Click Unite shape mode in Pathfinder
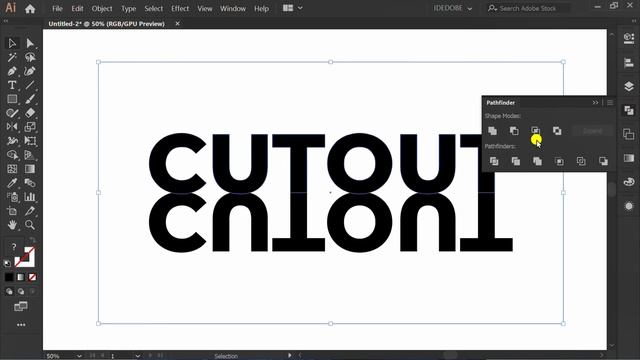Screen dimensions: 640x360 493,131
